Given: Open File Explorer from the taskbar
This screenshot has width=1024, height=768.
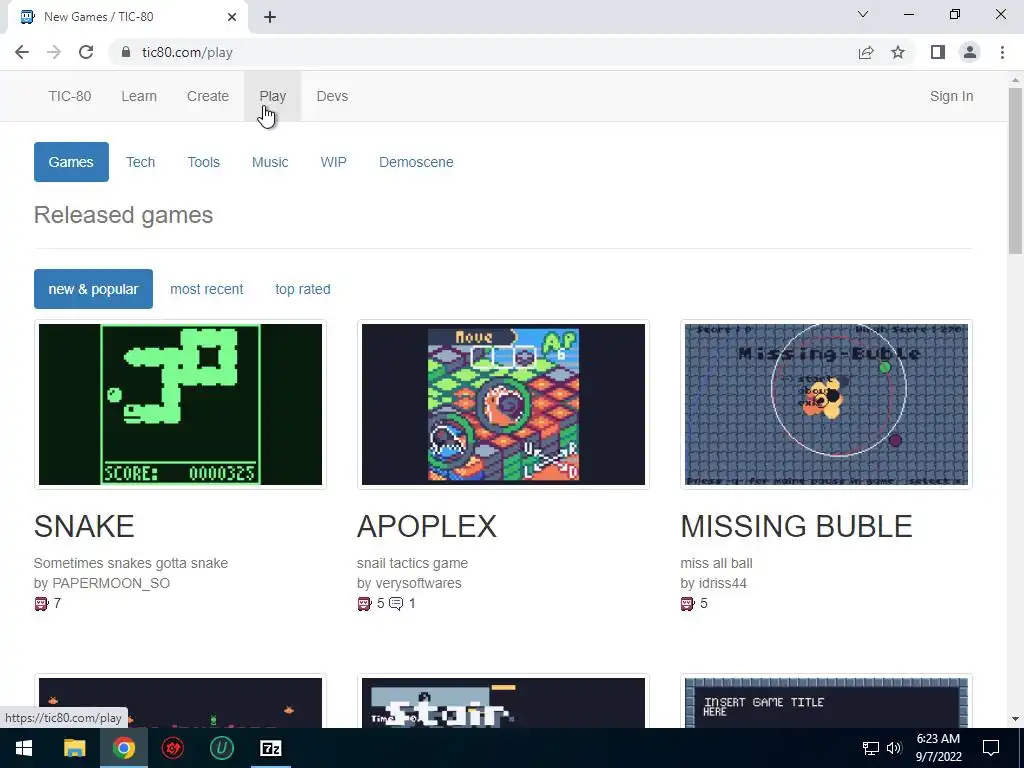Looking at the screenshot, I should [74, 748].
